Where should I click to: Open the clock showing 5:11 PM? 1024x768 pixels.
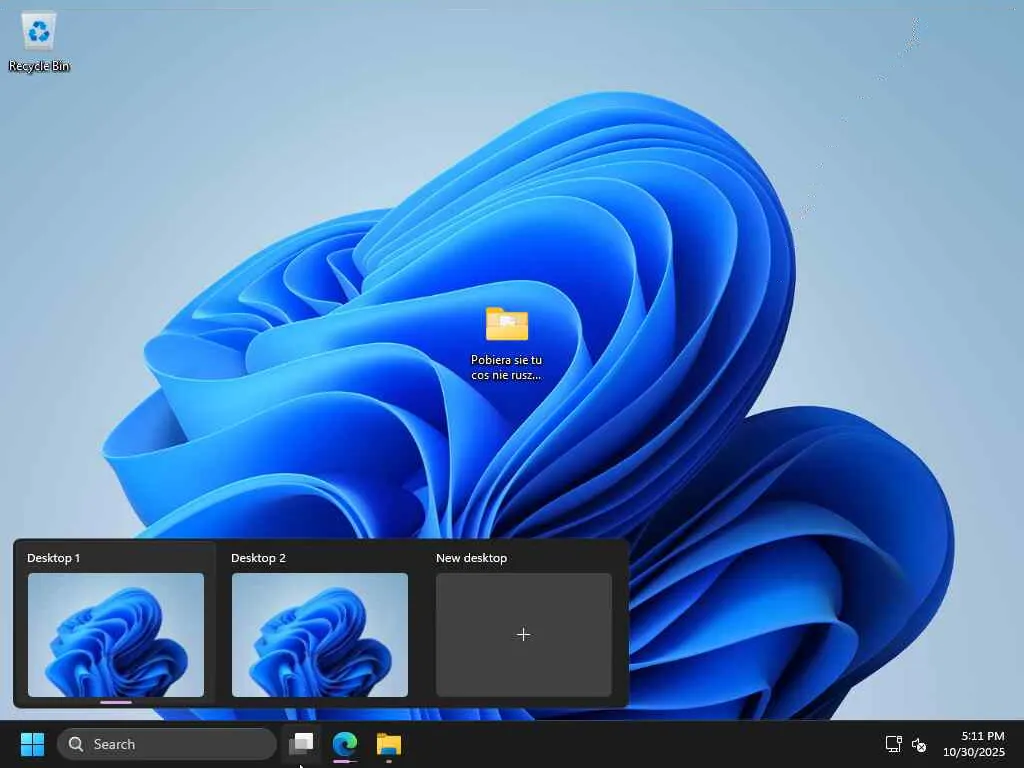click(983, 736)
